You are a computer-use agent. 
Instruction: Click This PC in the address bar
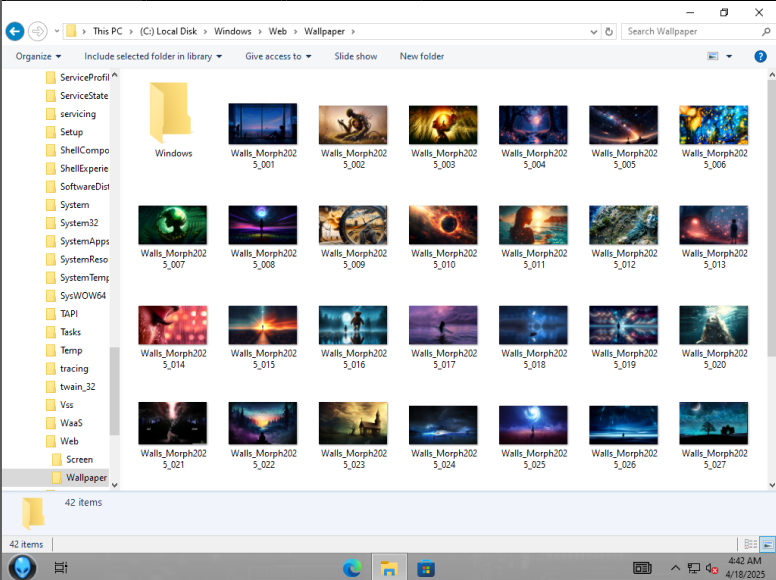click(x=107, y=31)
